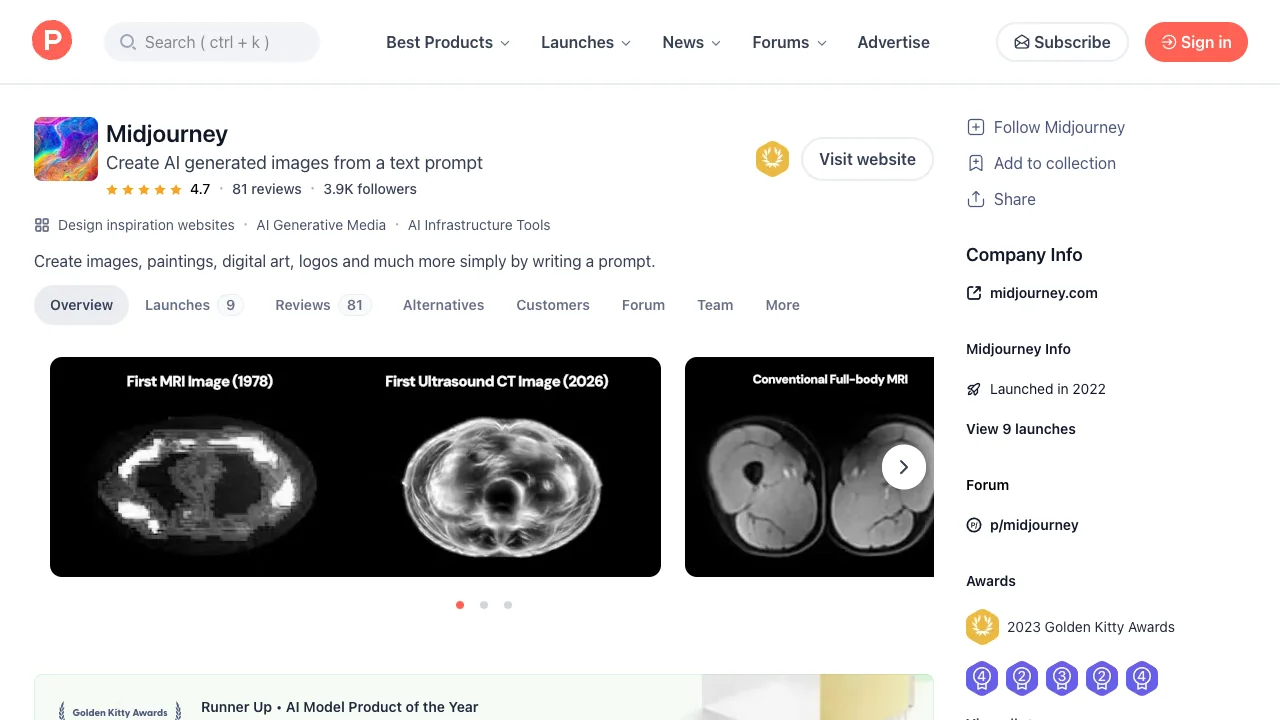1280x720 pixels.
Task: Click the 2023 Golden Kitty Awards text
Action: (1091, 627)
